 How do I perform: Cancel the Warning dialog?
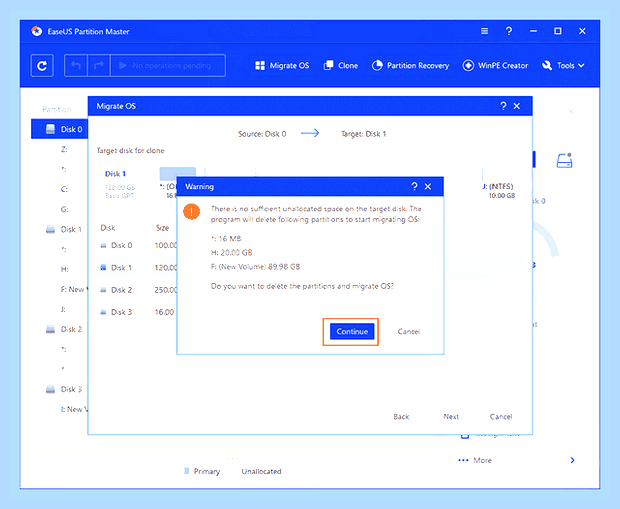coord(408,331)
